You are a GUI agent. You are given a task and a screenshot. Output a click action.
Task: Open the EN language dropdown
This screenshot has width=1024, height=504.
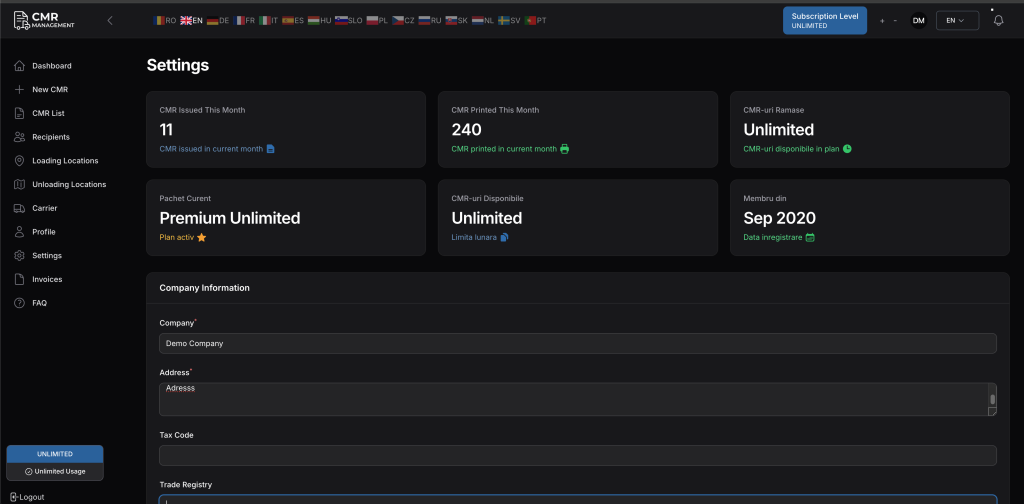click(x=957, y=20)
